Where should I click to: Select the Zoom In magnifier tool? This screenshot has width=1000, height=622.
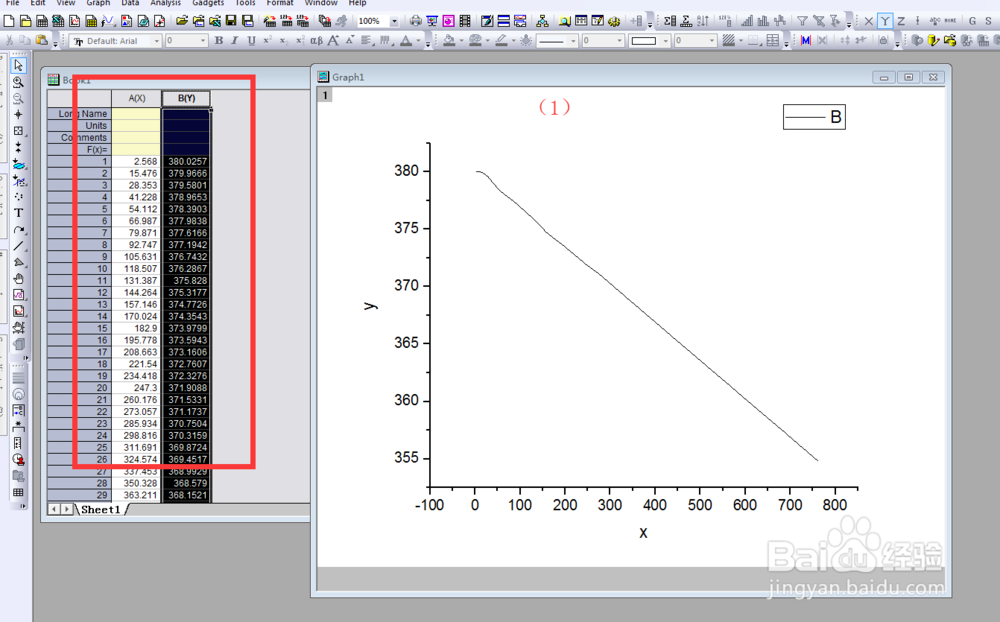18,82
